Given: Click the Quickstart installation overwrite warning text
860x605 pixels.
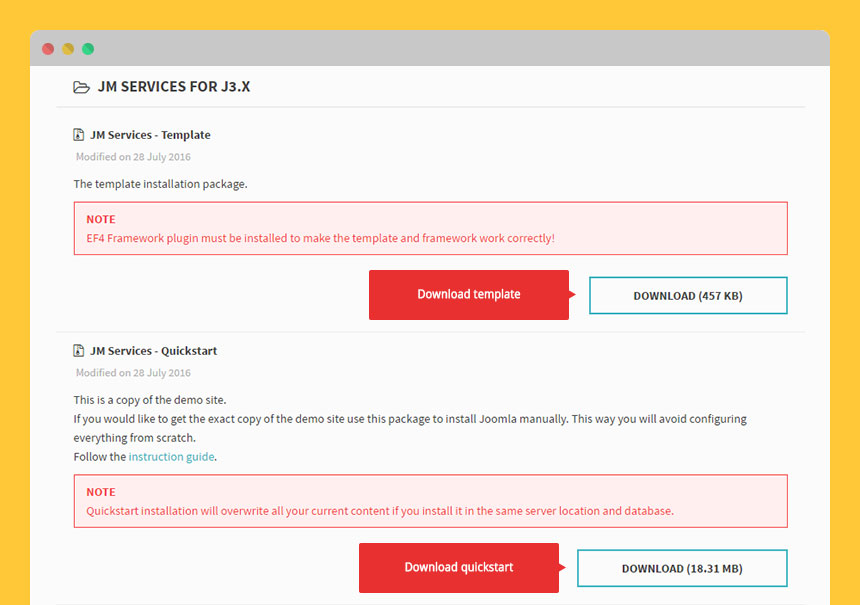Looking at the screenshot, I should [x=380, y=511].
